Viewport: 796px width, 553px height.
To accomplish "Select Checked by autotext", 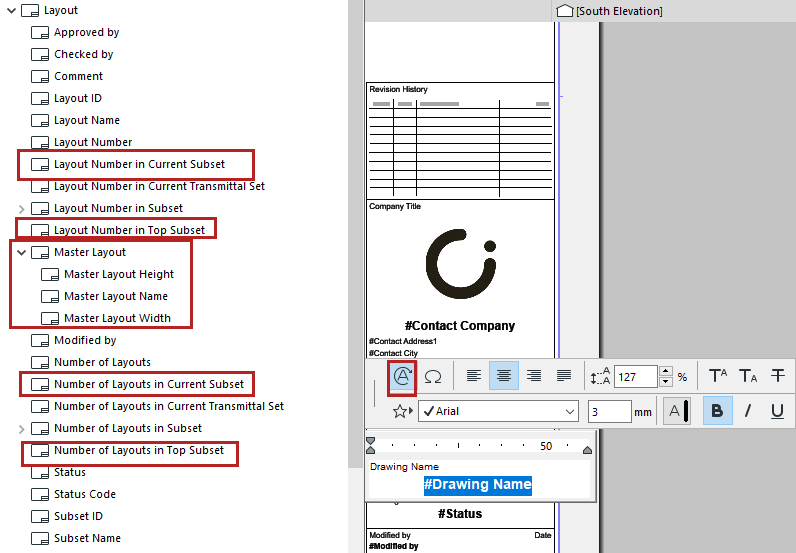I will click(x=83, y=54).
